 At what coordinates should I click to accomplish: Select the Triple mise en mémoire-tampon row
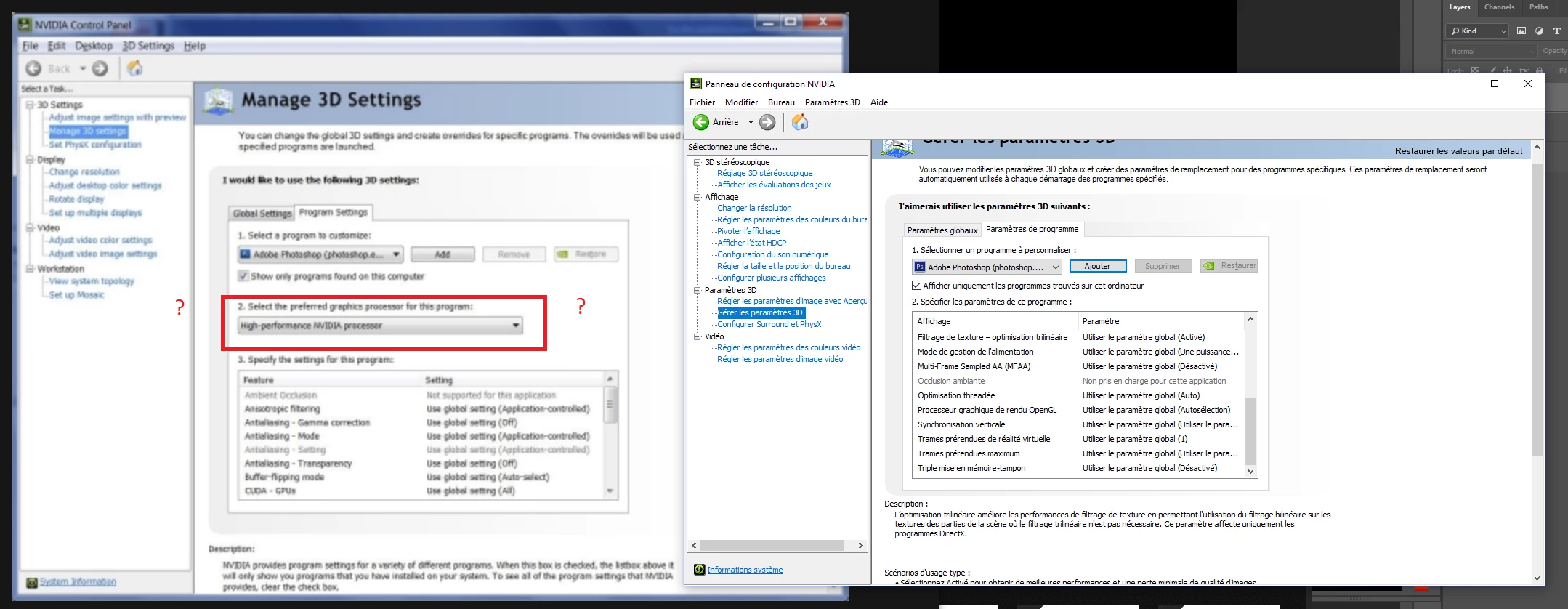1078,468
